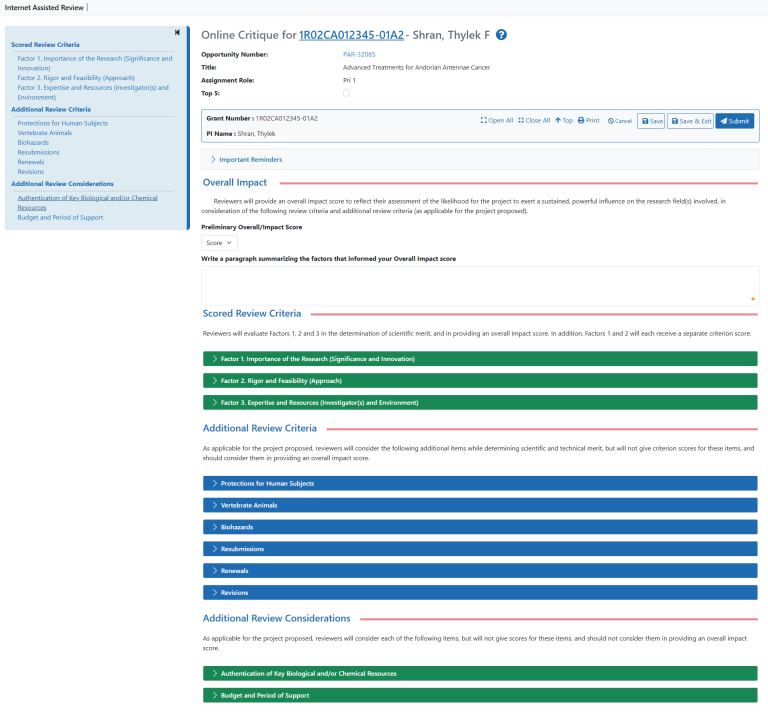Viewport: 768px width, 719px height.
Task: Click the Save & Exit button
Action: click(x=690, y=121)
